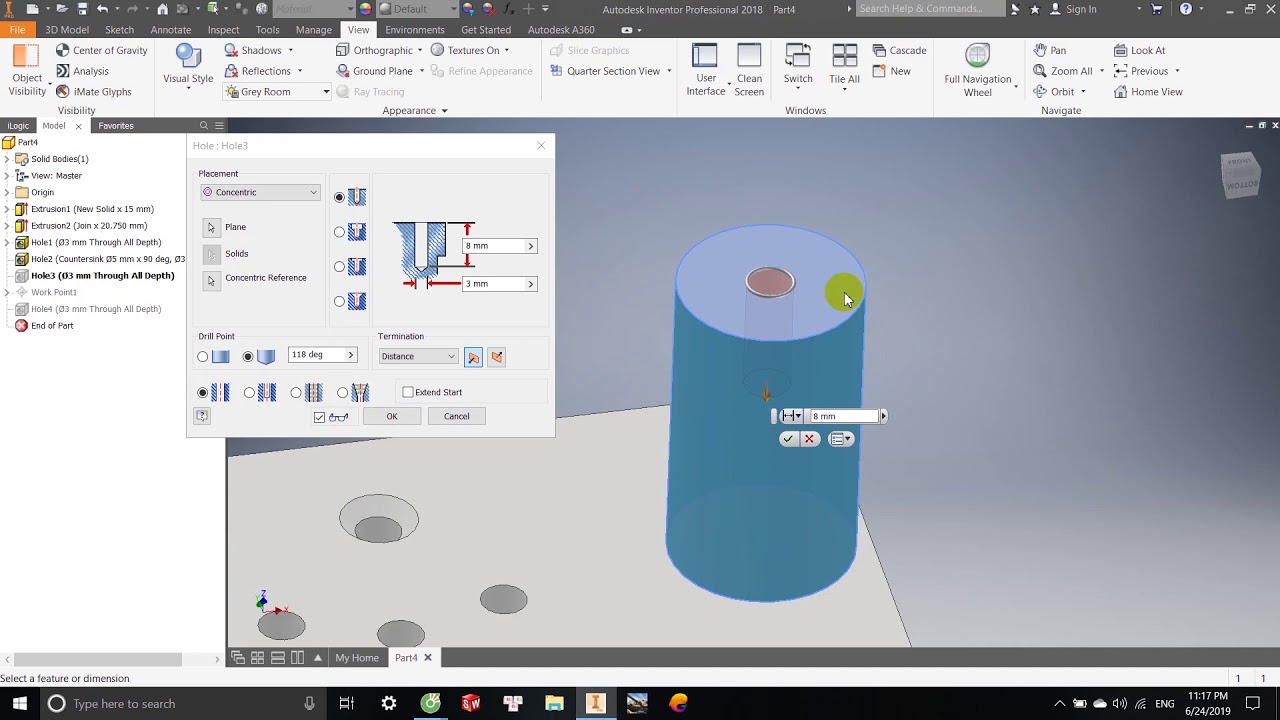Select the flat drill point radio button
The width and height of the screenshot is (1280, 720).
203,357
